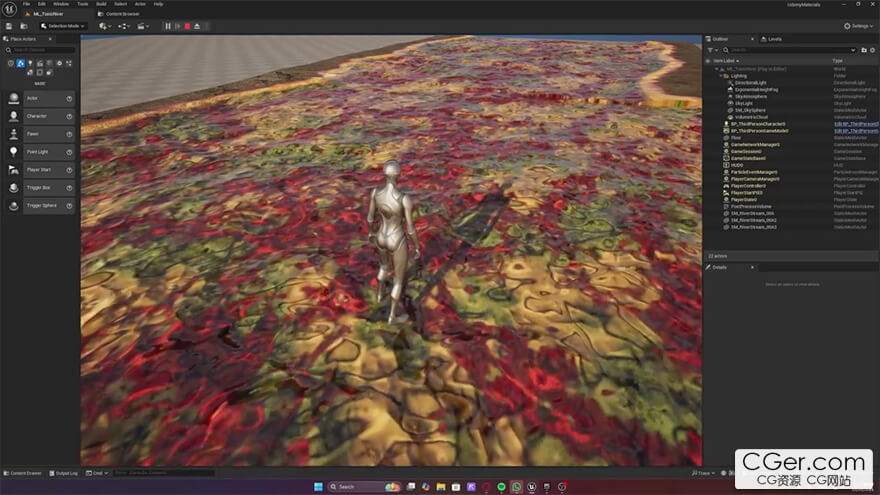
Task: Click the Eject from player button
Action: pos(197,26)
